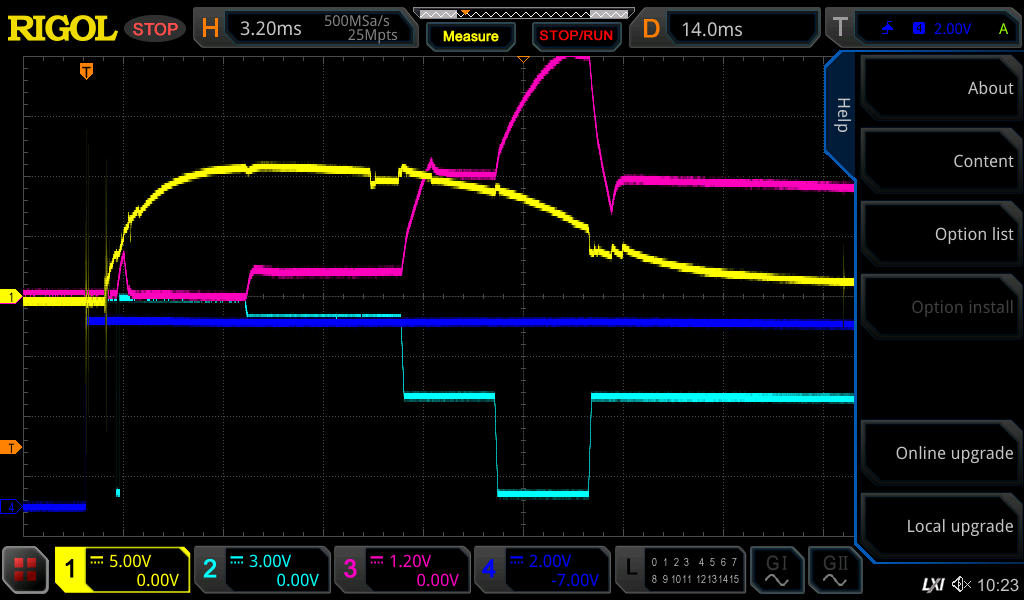Open the red function navigation menu icon
Screen dimensions: 1024x600
click(x=25, y=570)
